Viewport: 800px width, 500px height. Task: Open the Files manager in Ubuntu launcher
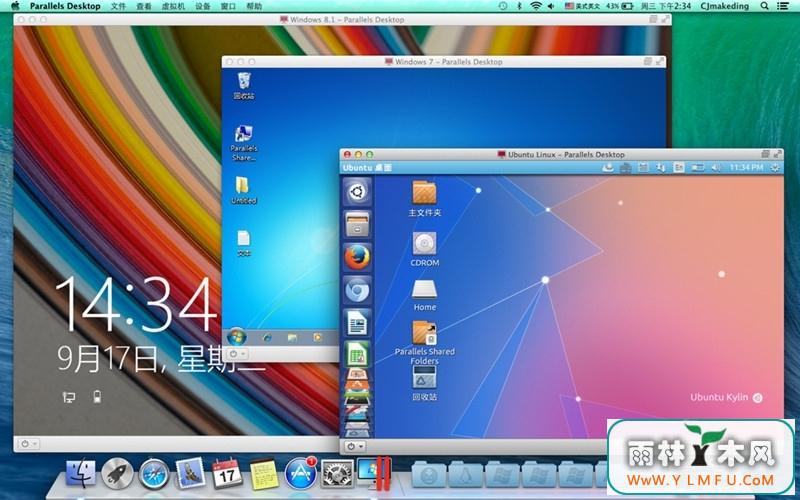(x=357, y=224)
